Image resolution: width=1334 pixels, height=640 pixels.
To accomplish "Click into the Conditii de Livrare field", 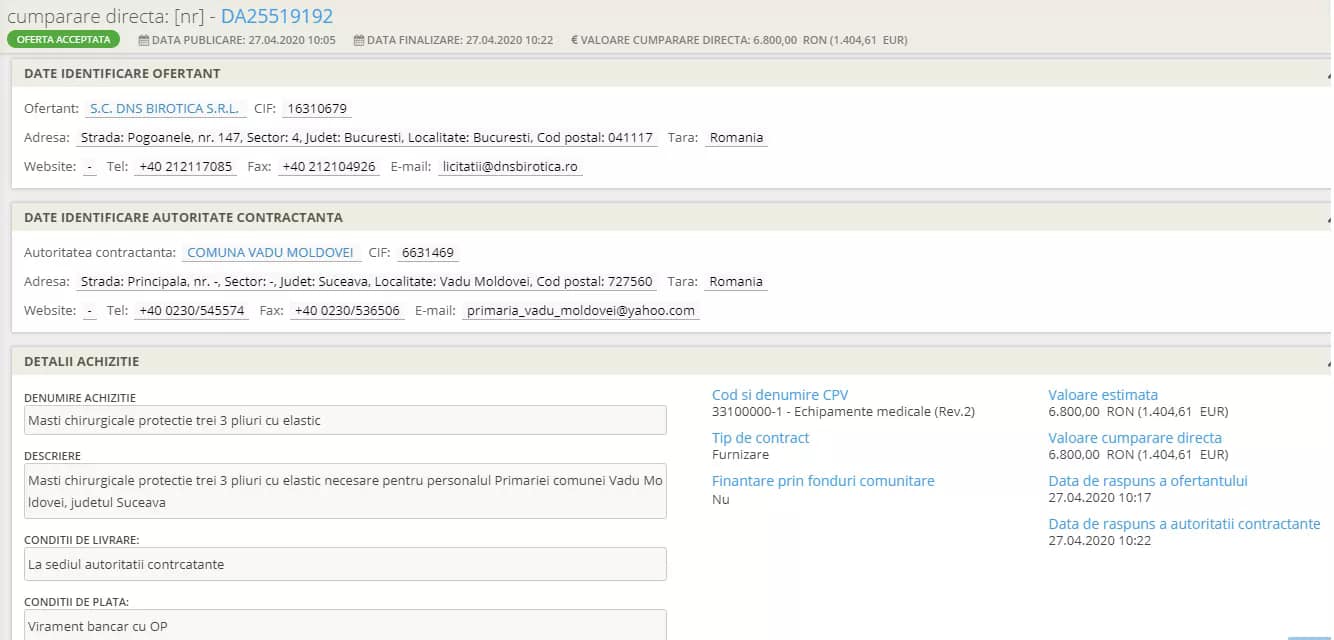I will pos(345,564).
